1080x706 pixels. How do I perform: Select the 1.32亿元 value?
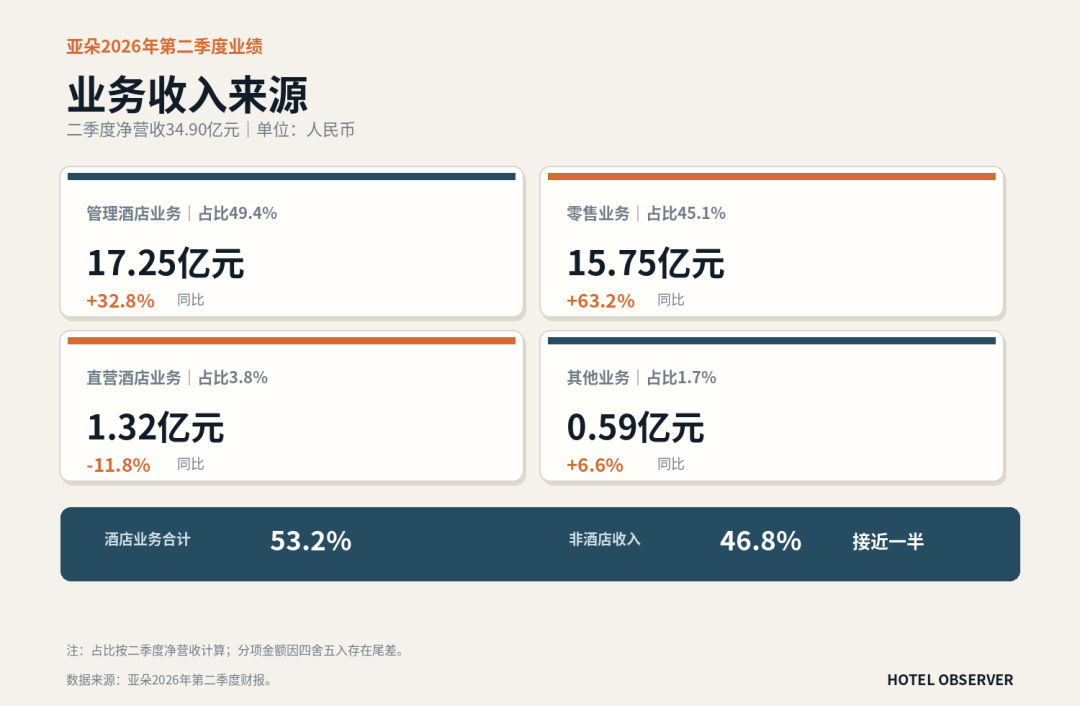pyautogui.click(x=155, y=428)
